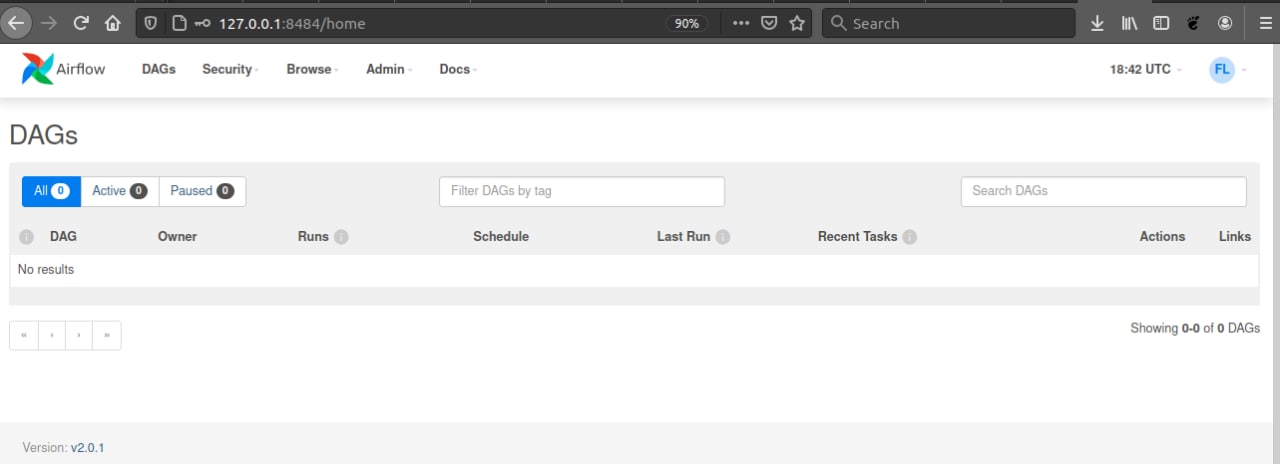The image size is (1280, 464).
Task: Sort by the DAG column header
Action: (x=63, y=237)
